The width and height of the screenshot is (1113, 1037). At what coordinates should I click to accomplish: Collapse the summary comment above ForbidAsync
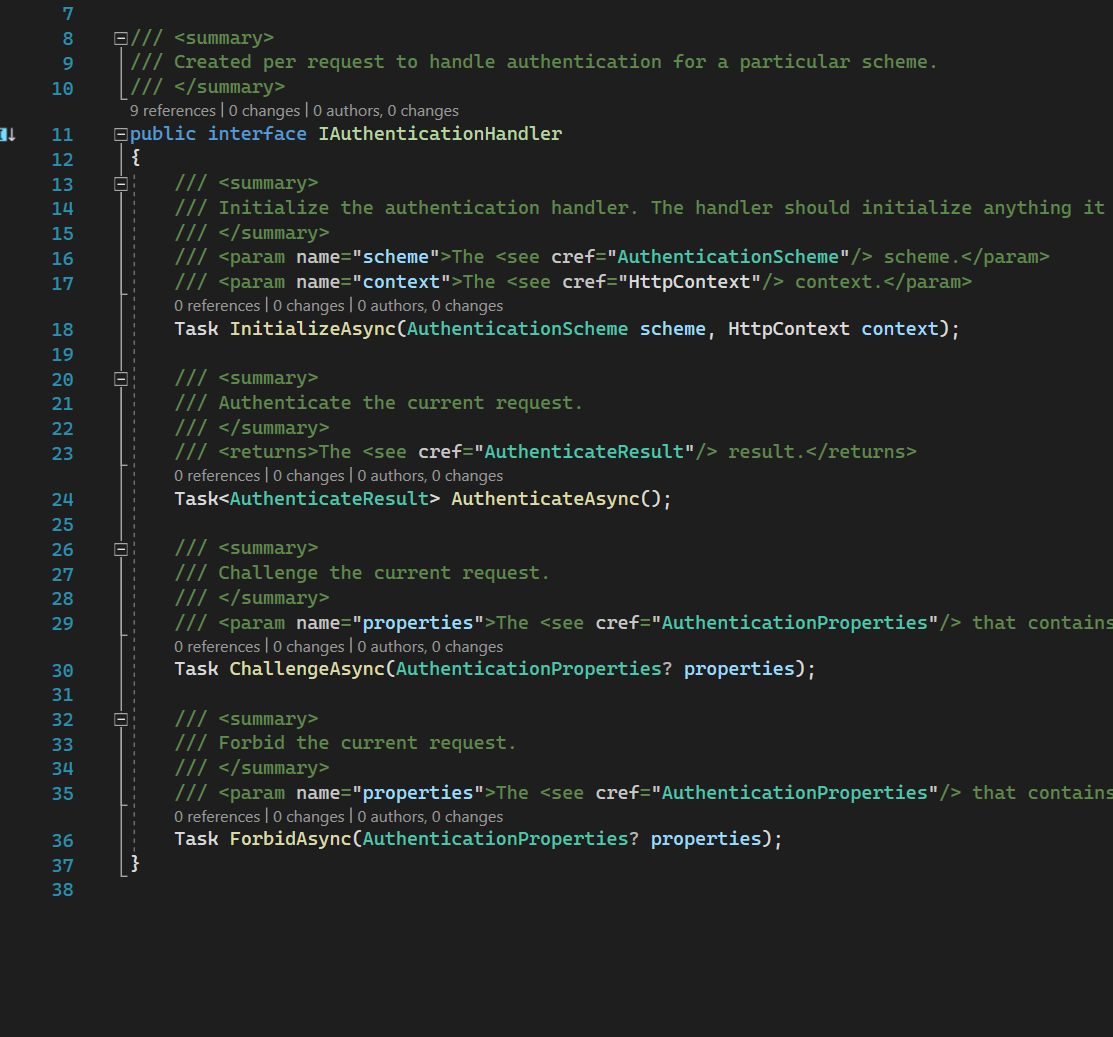pos(121,720)
